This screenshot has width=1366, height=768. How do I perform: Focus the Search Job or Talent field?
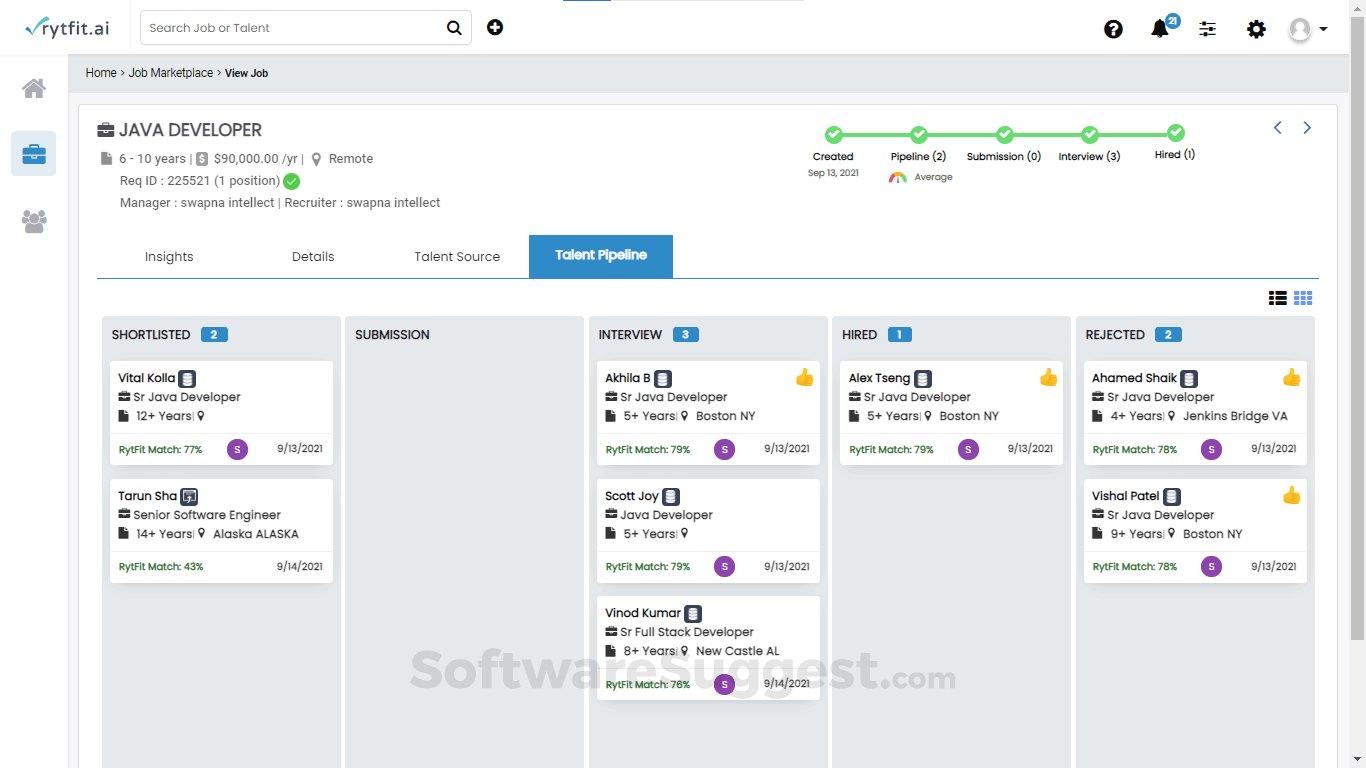(294, 28)
